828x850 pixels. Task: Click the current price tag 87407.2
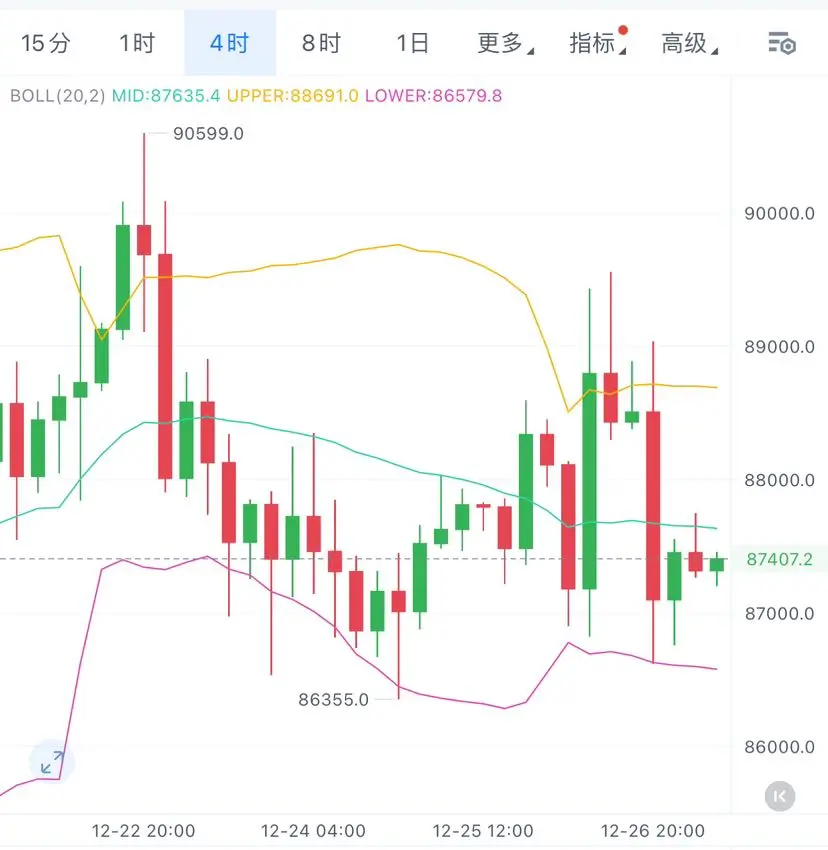tap(779, 559)
